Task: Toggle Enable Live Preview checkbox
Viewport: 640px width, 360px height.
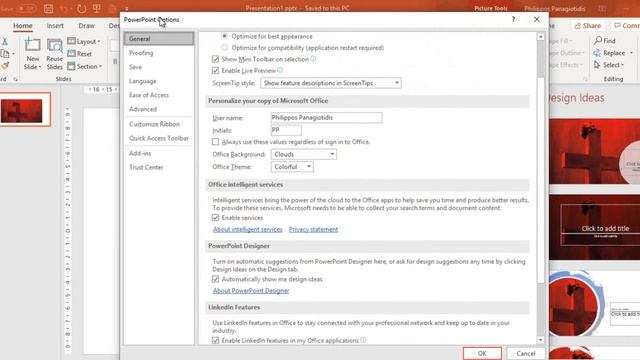Action: click(x=216, y=70)
